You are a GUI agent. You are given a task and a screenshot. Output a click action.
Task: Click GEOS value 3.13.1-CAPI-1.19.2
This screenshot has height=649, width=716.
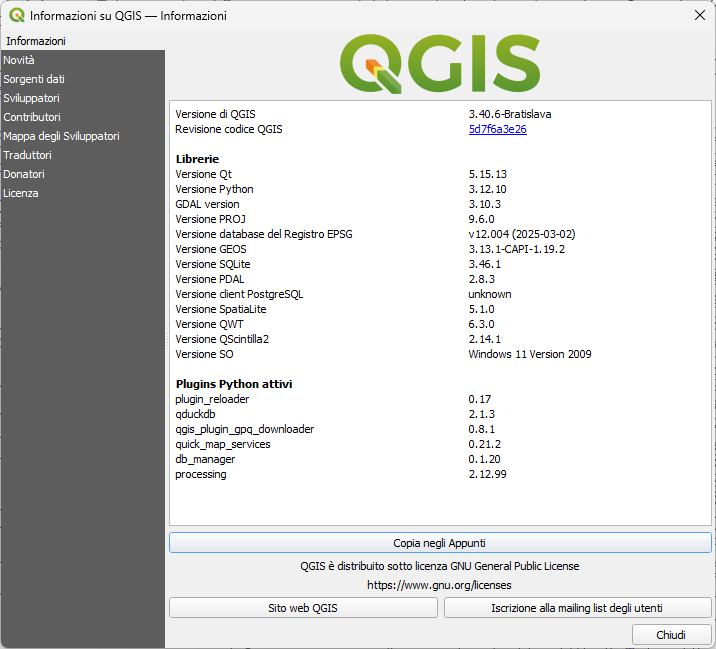(x=516, y=249)
